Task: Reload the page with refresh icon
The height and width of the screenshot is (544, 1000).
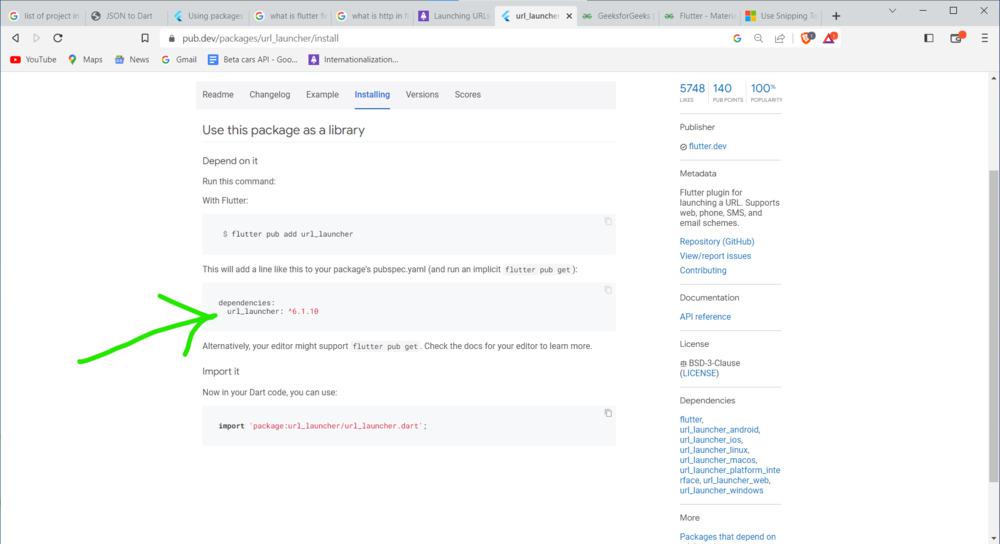Action: click(58, 38)
